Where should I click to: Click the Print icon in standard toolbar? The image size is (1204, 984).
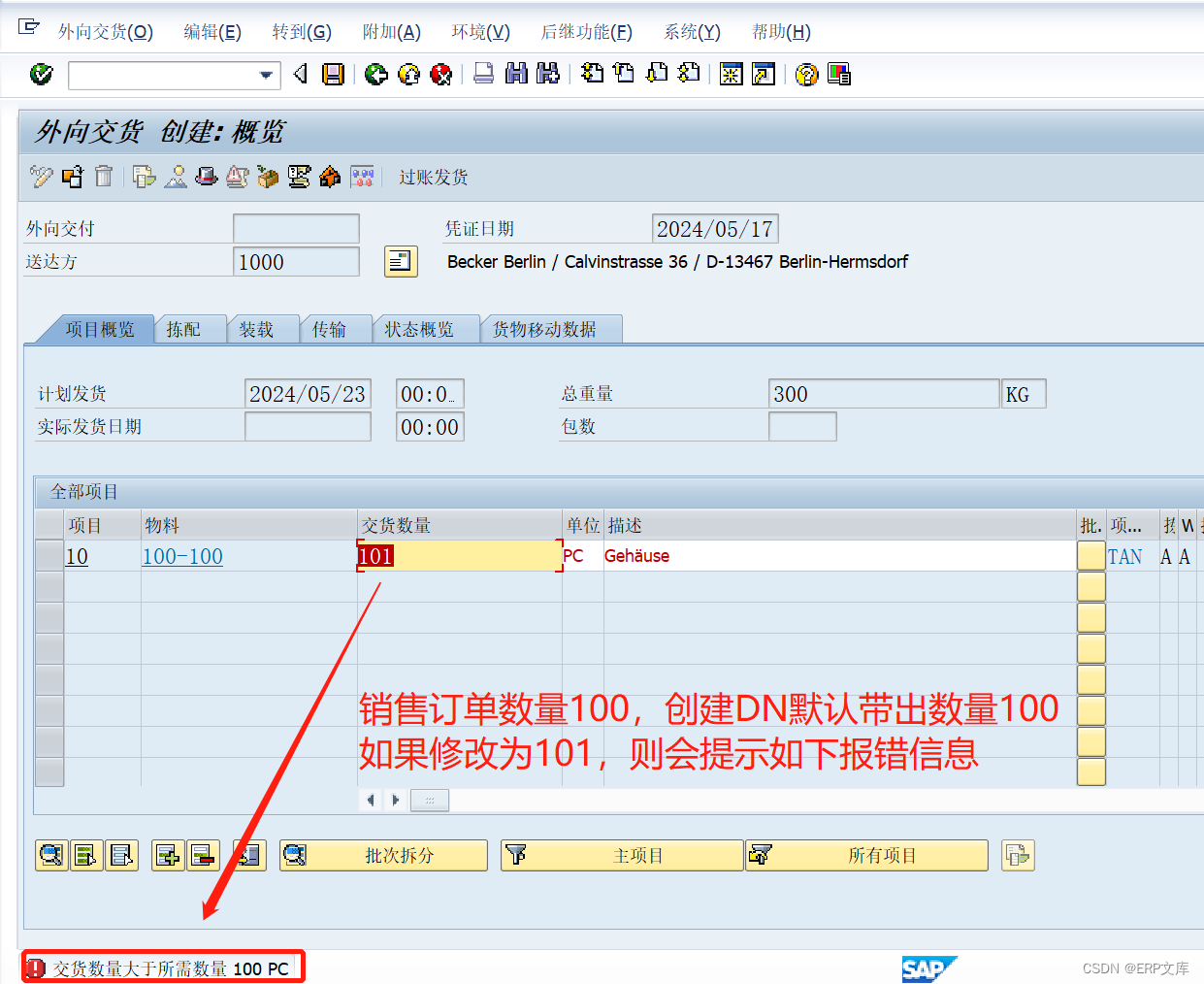[x=483, y=75]
